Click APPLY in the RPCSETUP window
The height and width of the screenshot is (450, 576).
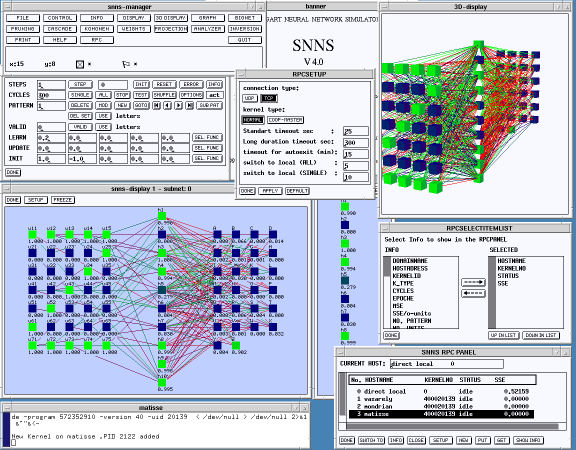pos(270,191)
